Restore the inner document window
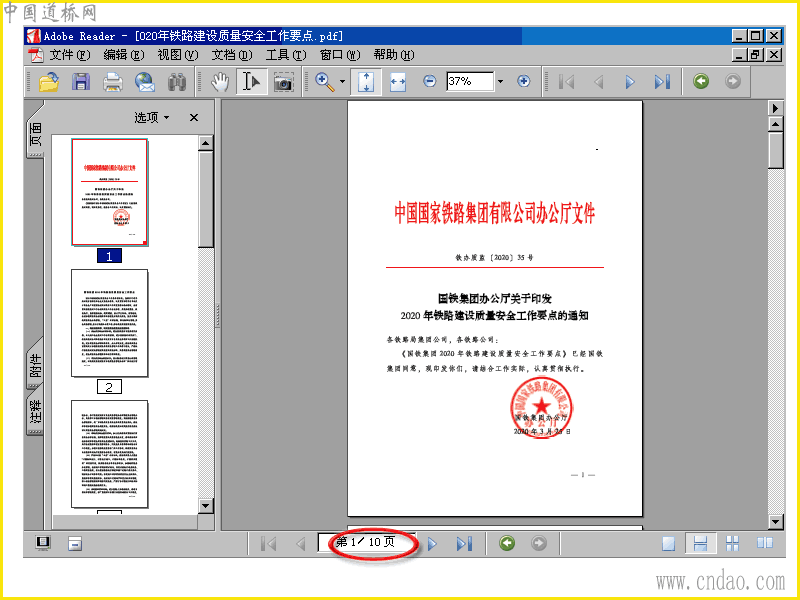This screenshot has height=600, width=800. pos(756,55)
